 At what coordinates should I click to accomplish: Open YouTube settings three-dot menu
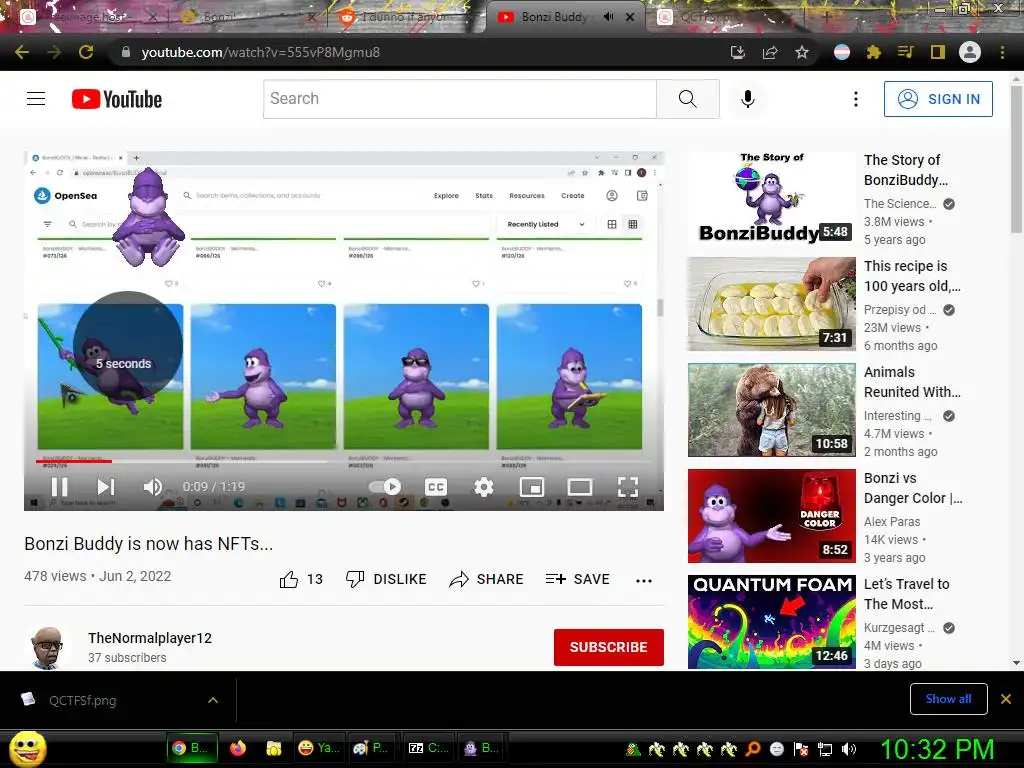[856, 99]
